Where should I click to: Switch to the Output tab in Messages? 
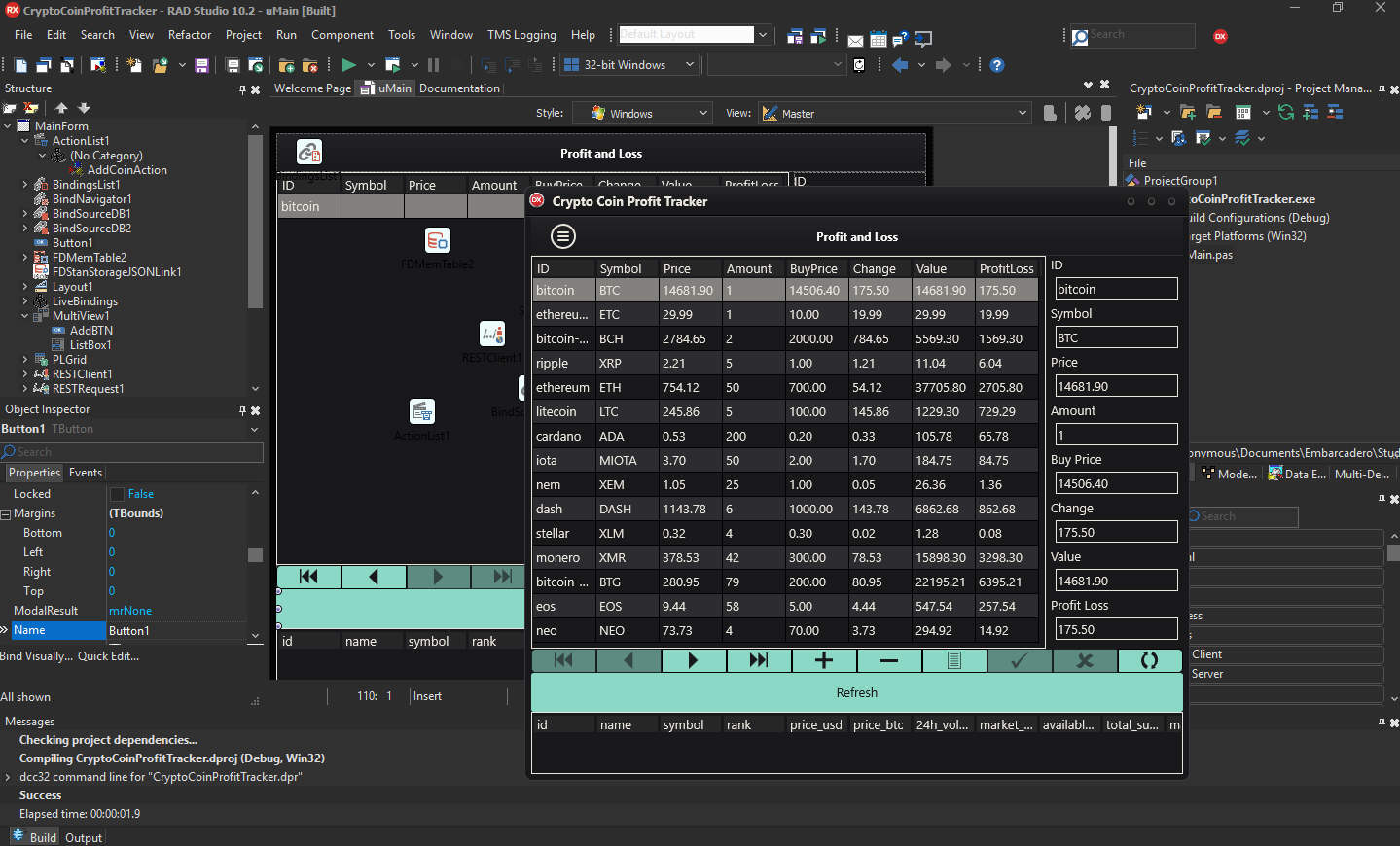click(x=84, y=838)
